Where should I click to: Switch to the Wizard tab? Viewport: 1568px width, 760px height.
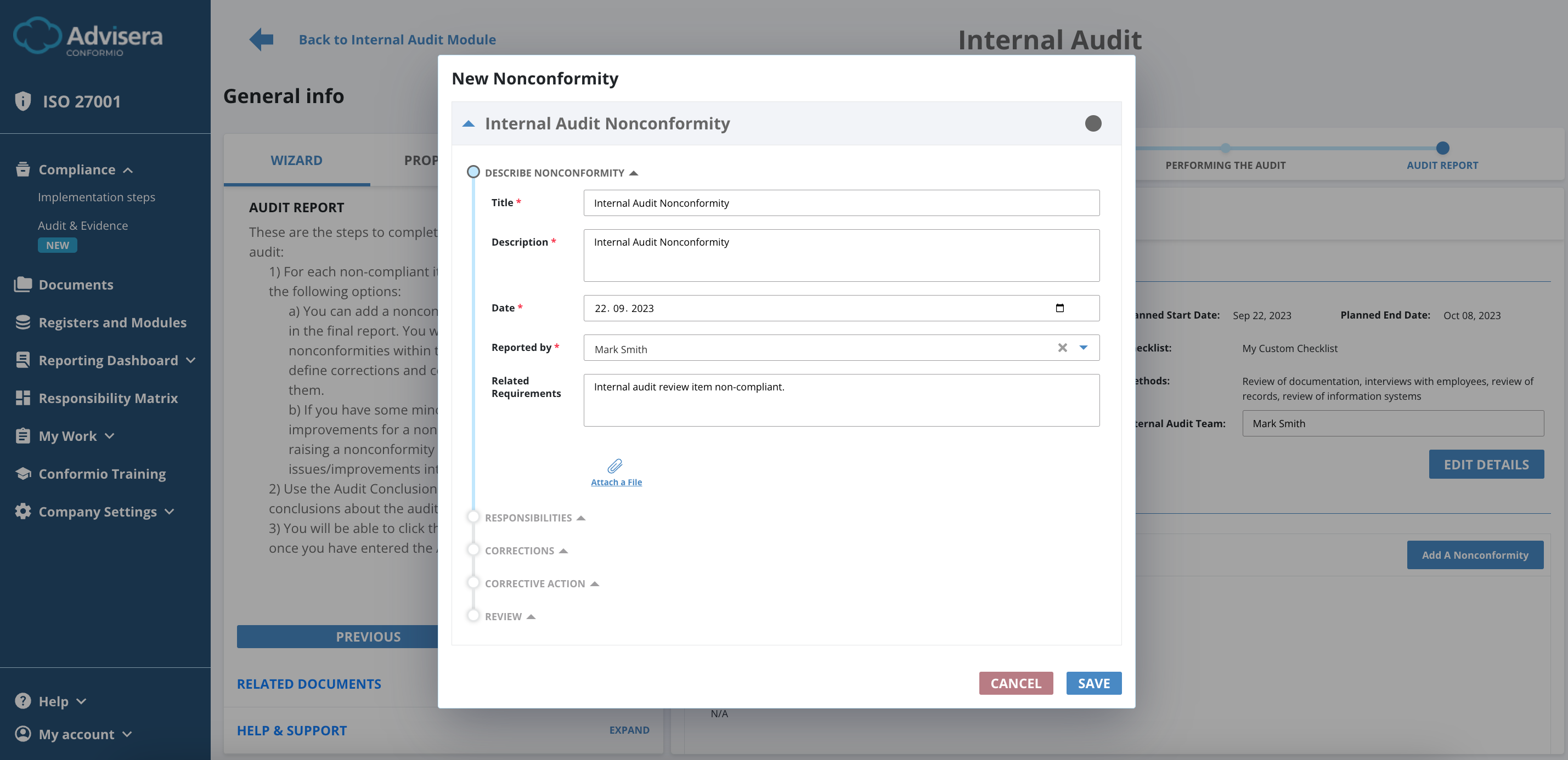(x=296, y=160)
